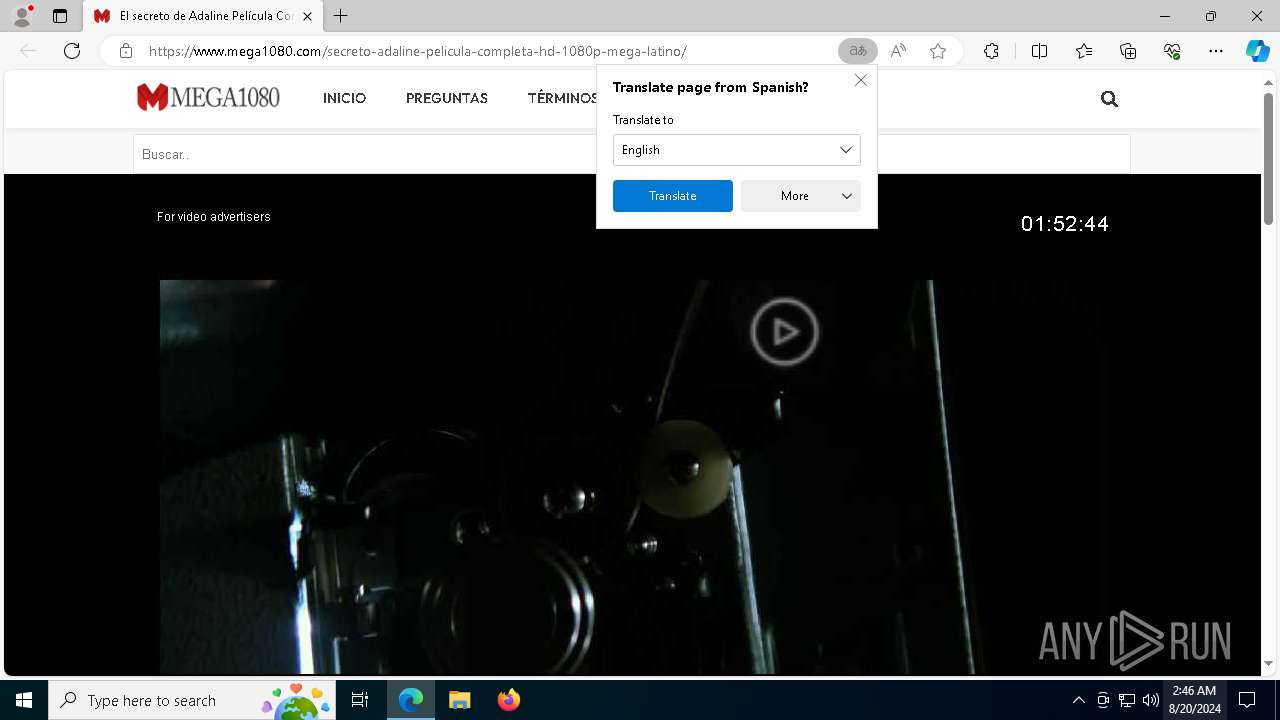Viewport: 1280px width, 720px height.
Task: Click the 01:52:44 video duration text
Action: (x=1065, y=224)
